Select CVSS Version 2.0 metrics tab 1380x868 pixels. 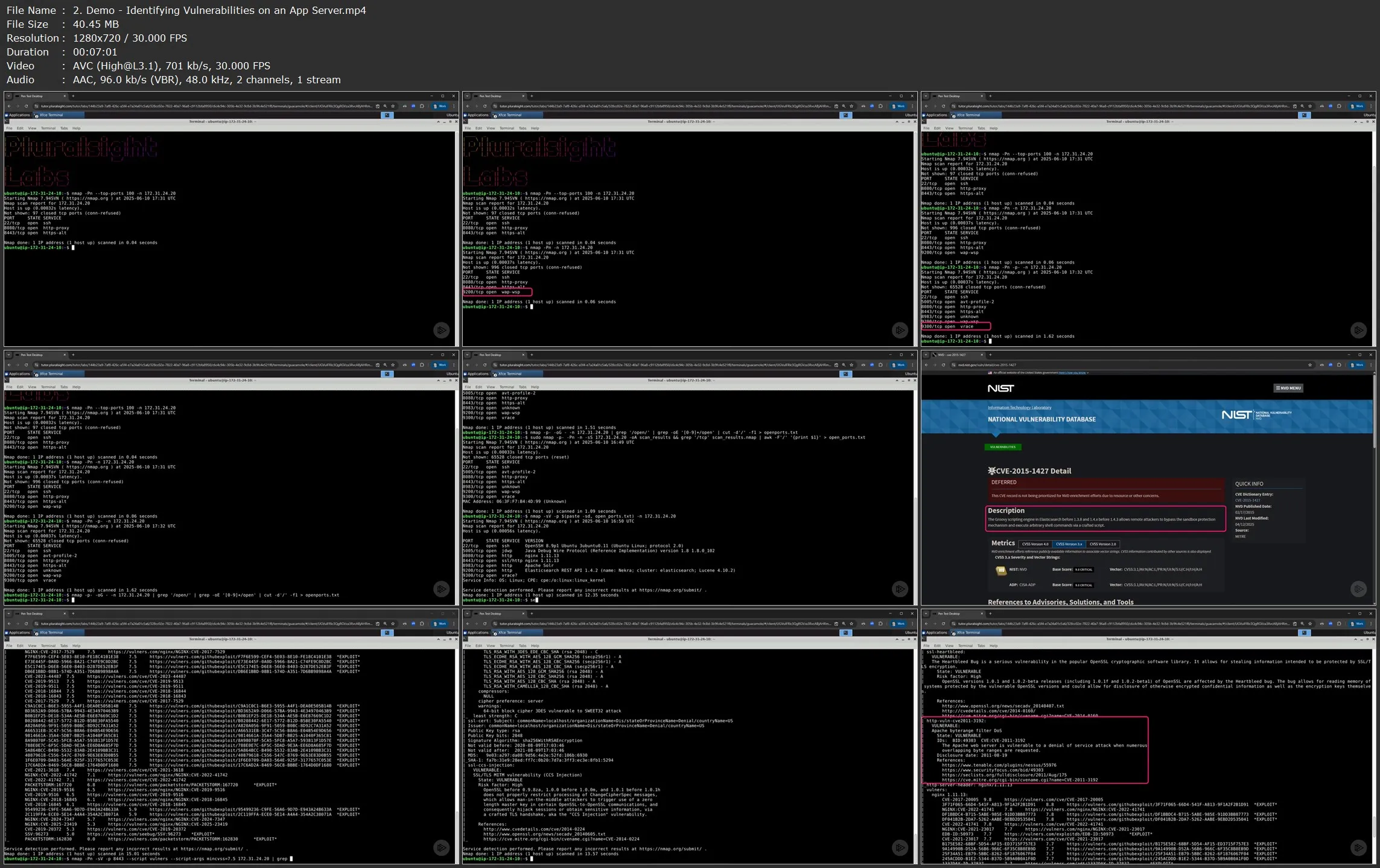click(1103, 544)
